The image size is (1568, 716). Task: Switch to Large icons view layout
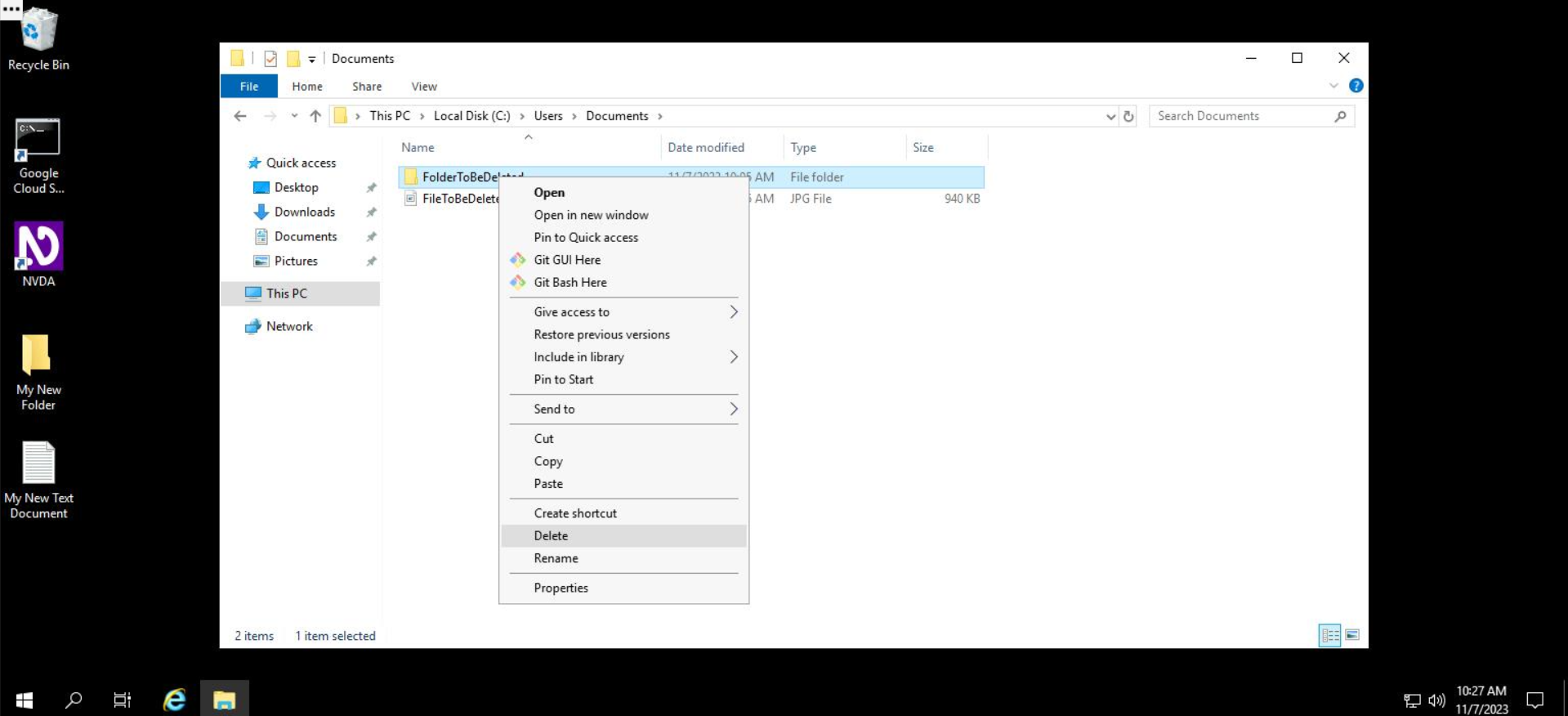tap(1352, 635)
